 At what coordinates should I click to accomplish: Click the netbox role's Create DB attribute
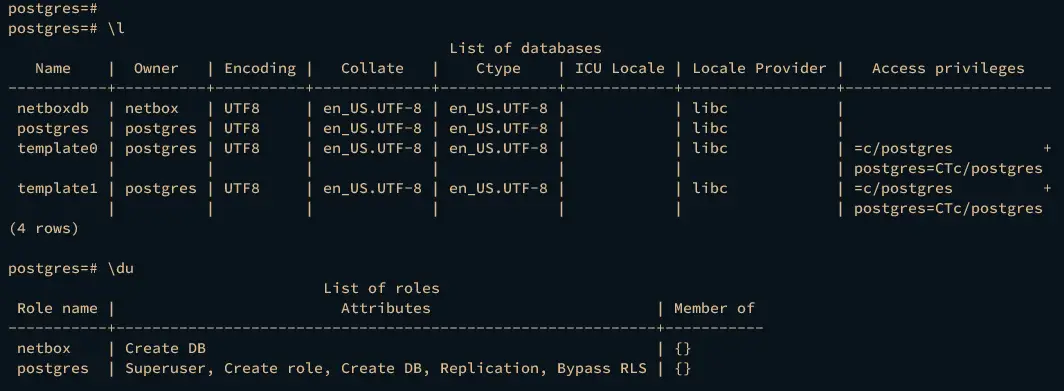click(x=166, y=348)
